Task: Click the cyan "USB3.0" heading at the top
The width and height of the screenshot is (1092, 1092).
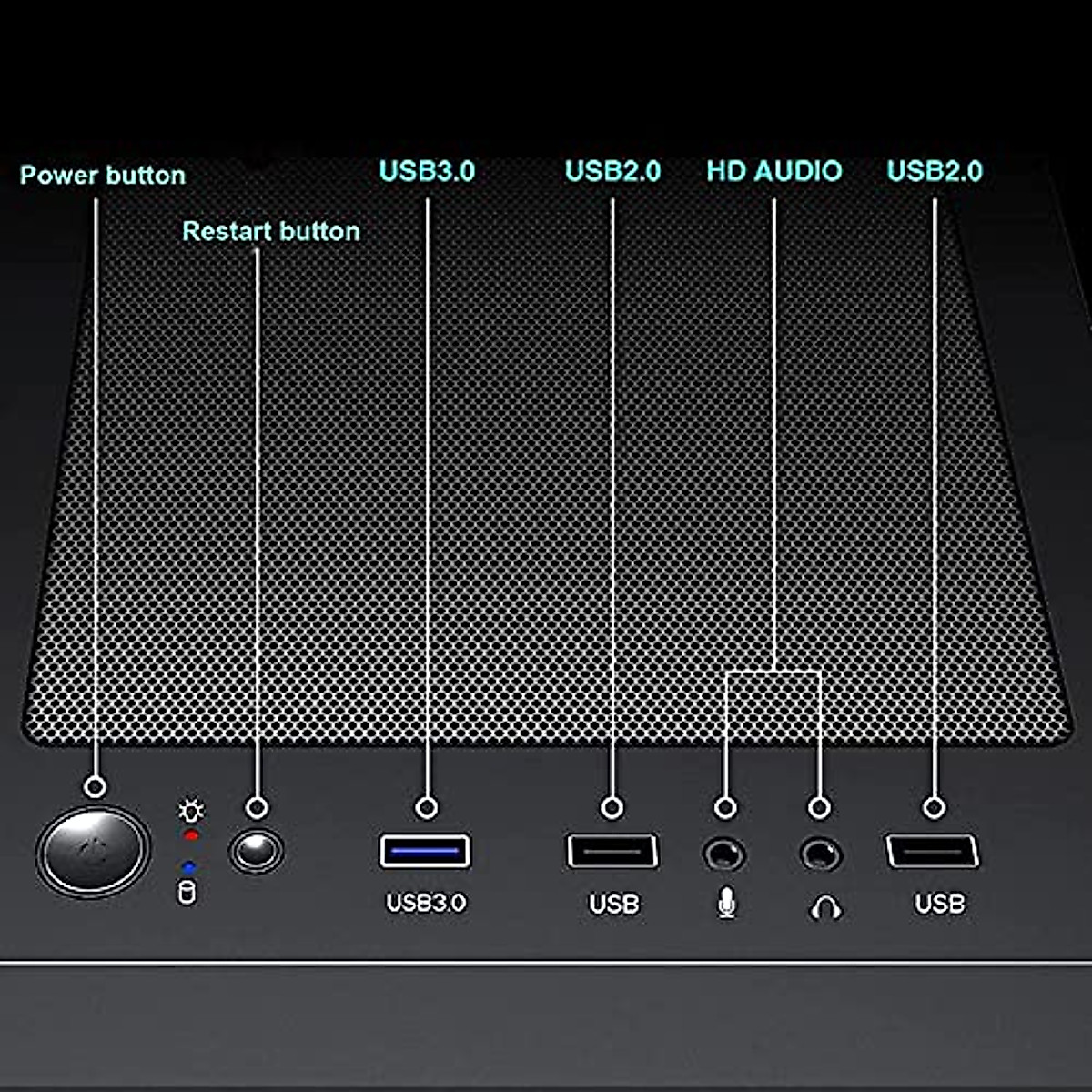Action: [427, 171]
